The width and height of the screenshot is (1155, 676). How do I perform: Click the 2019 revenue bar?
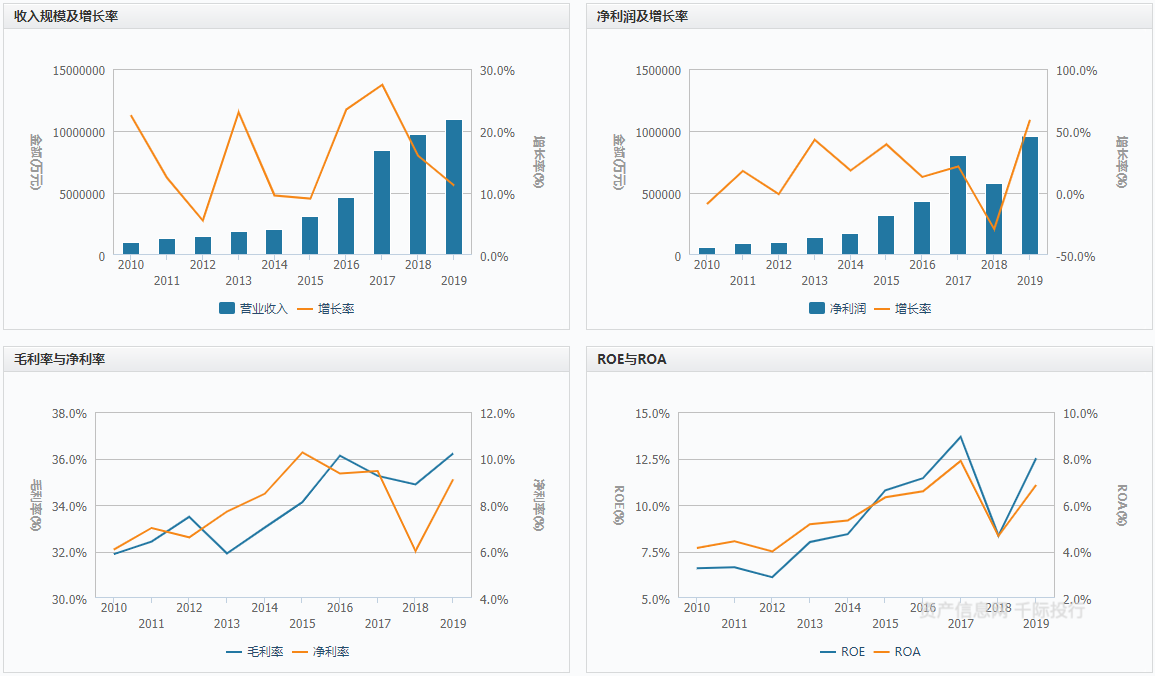[x=454, y=188]
